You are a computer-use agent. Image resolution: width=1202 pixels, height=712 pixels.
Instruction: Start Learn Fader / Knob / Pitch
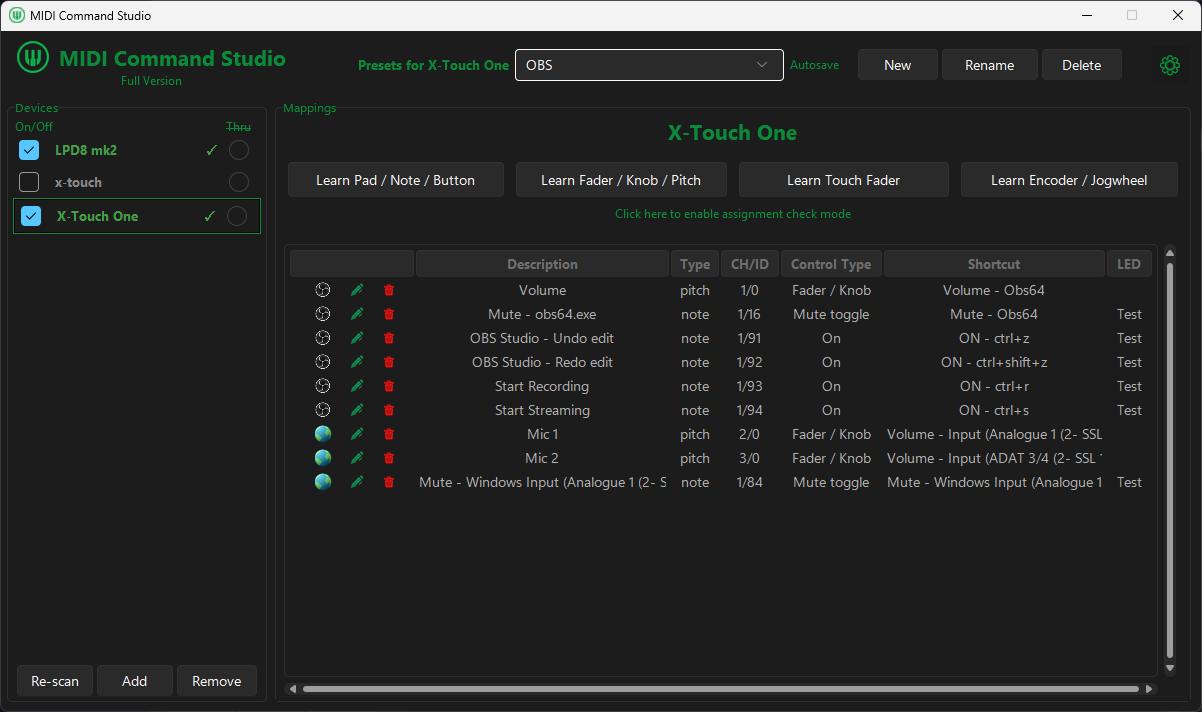(621, 180)
